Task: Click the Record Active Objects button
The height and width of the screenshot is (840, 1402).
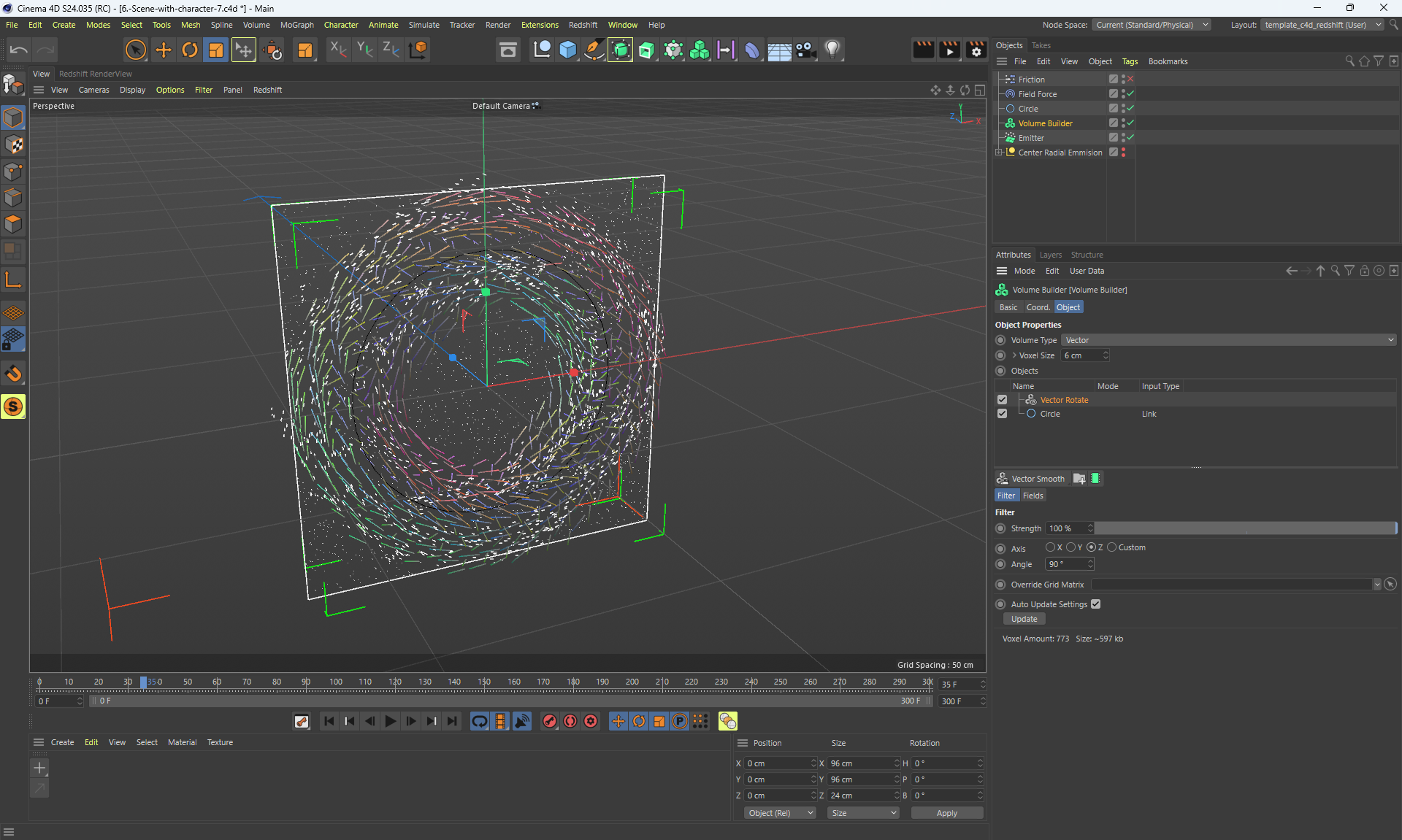Action: coord(550,721)
